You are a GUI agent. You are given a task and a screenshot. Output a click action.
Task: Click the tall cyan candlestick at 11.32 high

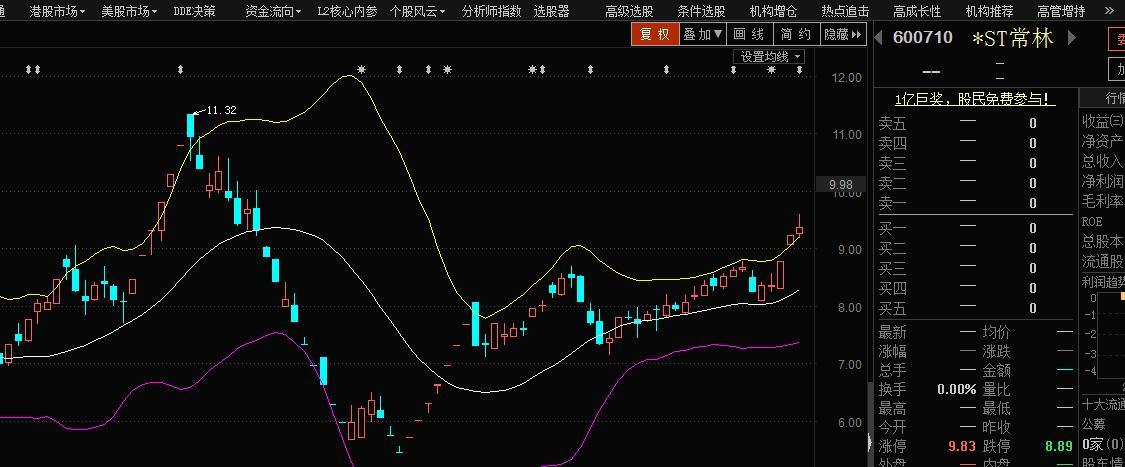tap(191, 126)
